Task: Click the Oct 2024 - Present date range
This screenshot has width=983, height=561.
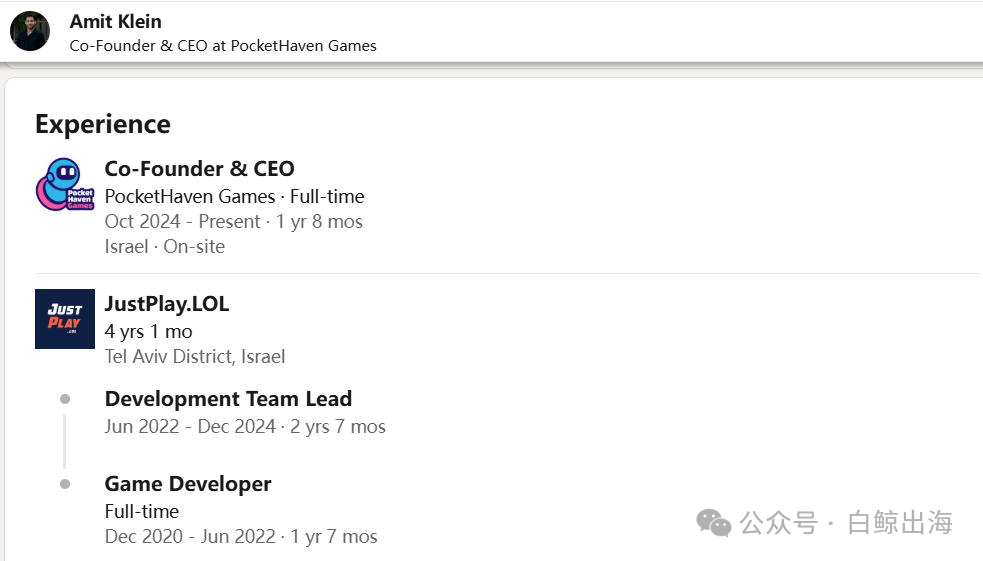Action: coord(182,221)
